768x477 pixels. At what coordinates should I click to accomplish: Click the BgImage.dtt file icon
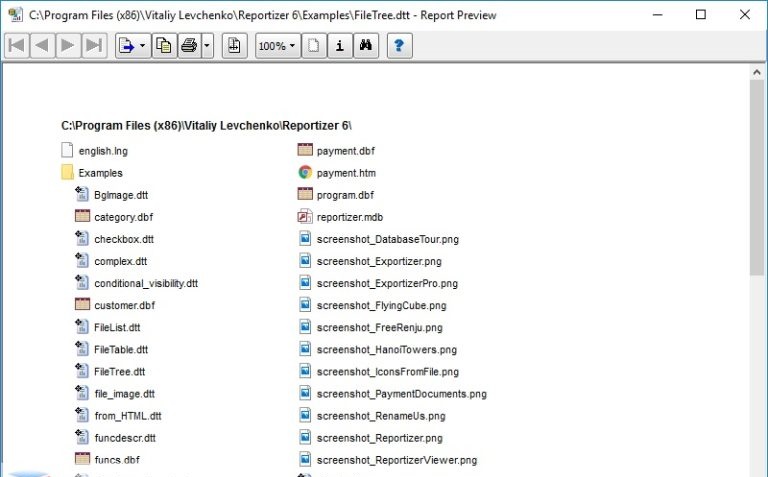(x=82, y=194)
